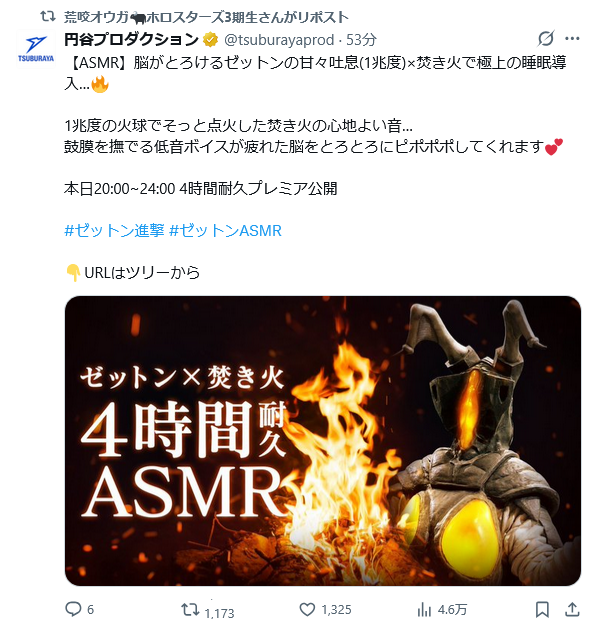Open the Zetton bonfire ASMR image
The width and height of the screenshot is (598, 631).
323,441
